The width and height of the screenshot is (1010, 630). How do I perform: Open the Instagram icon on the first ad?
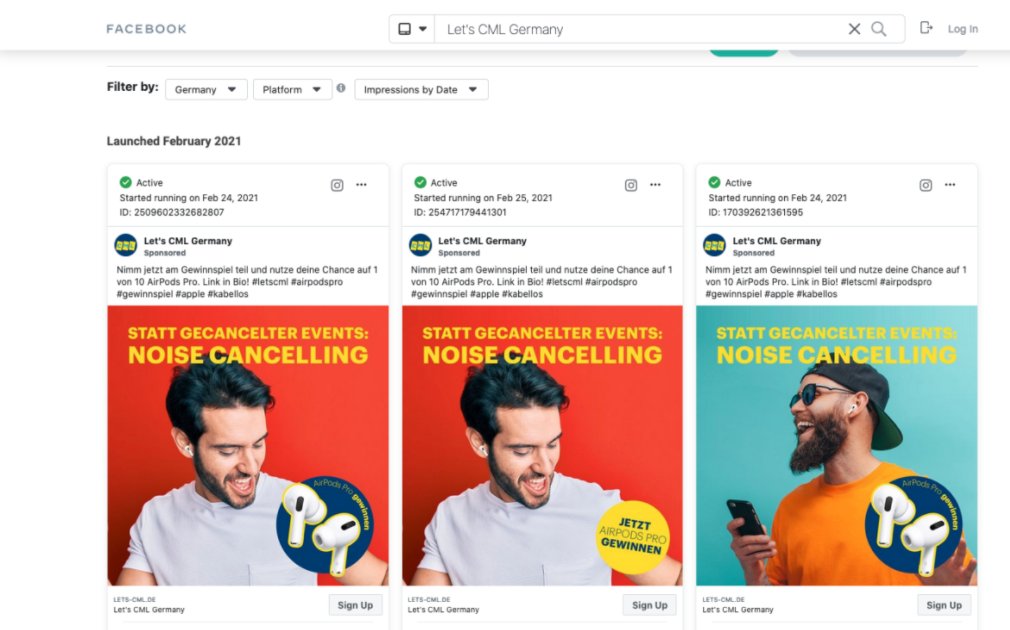(x=336, y=185)
